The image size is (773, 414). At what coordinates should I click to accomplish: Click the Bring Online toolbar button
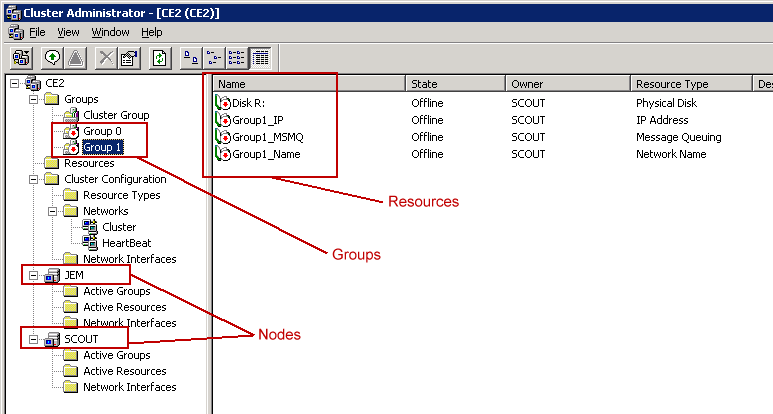tap(53, 58)
